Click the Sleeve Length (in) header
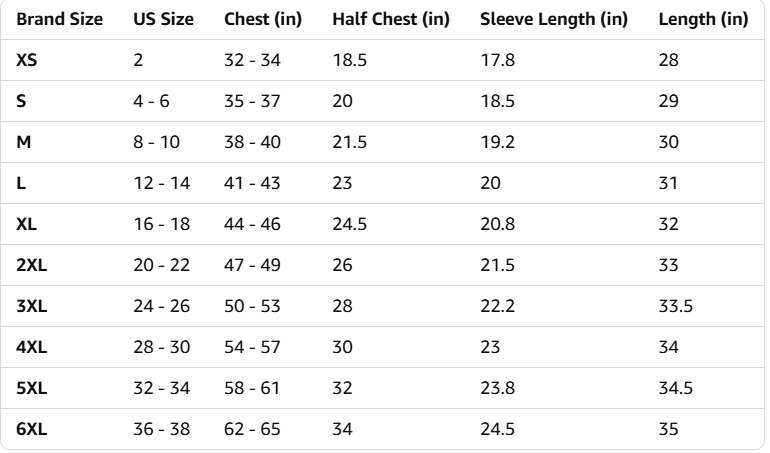Image resolution: width=770 pixels, height=453 pixels. click(x=553, y=20)
